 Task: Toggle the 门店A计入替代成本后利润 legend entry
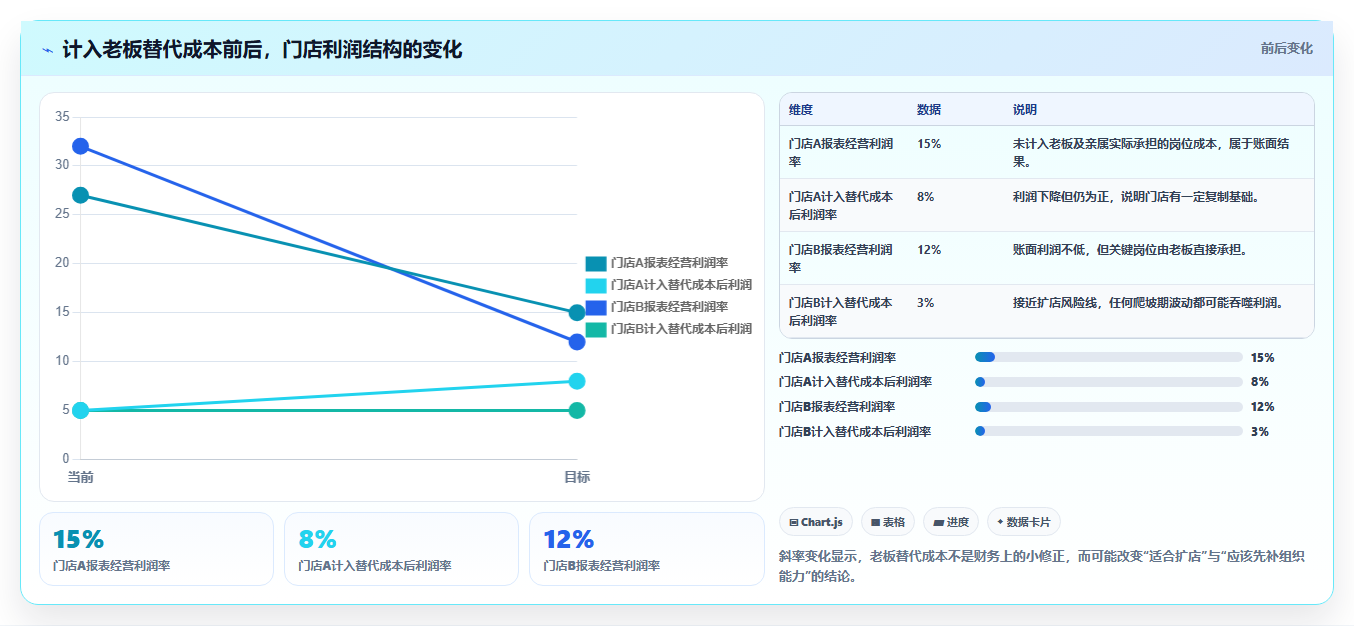pyautogui.click(x=669, y=285)
